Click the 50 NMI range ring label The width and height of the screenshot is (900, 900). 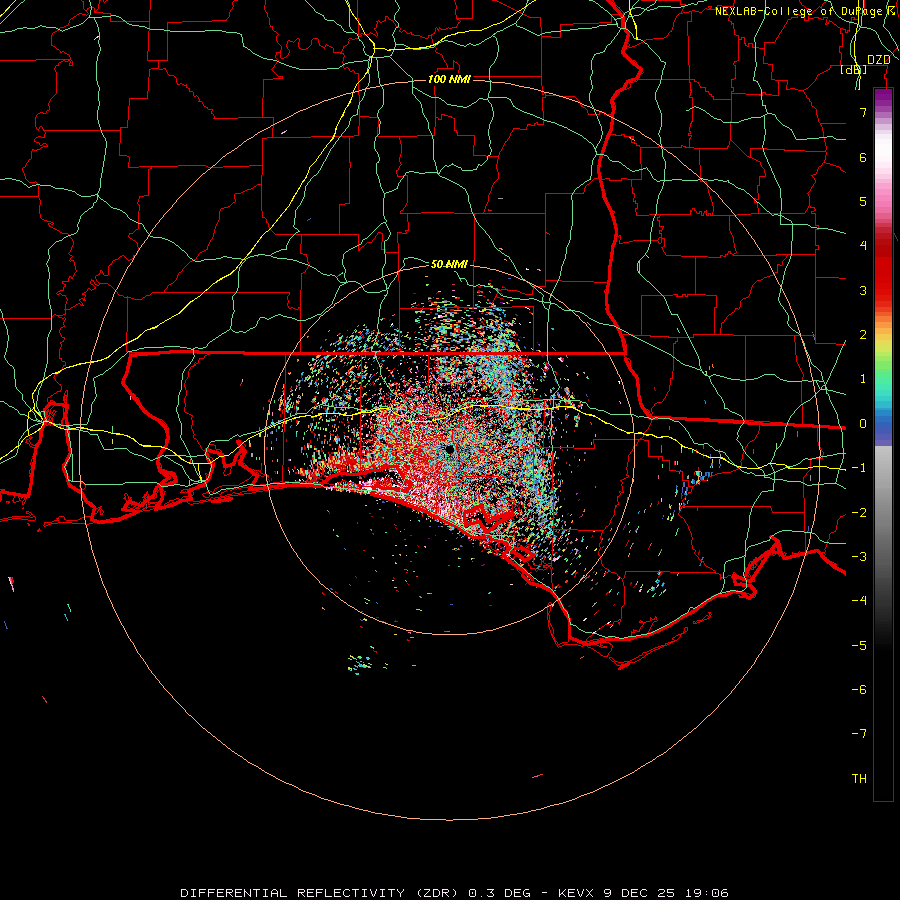[449, 264]
